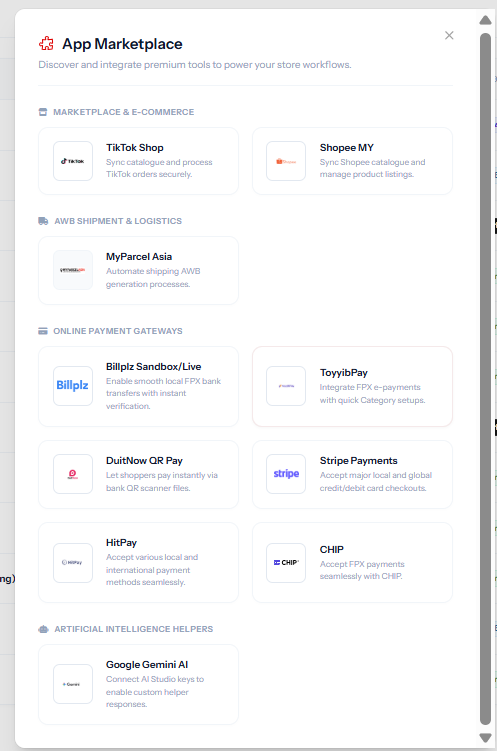Open the Google Gemini AI title

point(147,664)
